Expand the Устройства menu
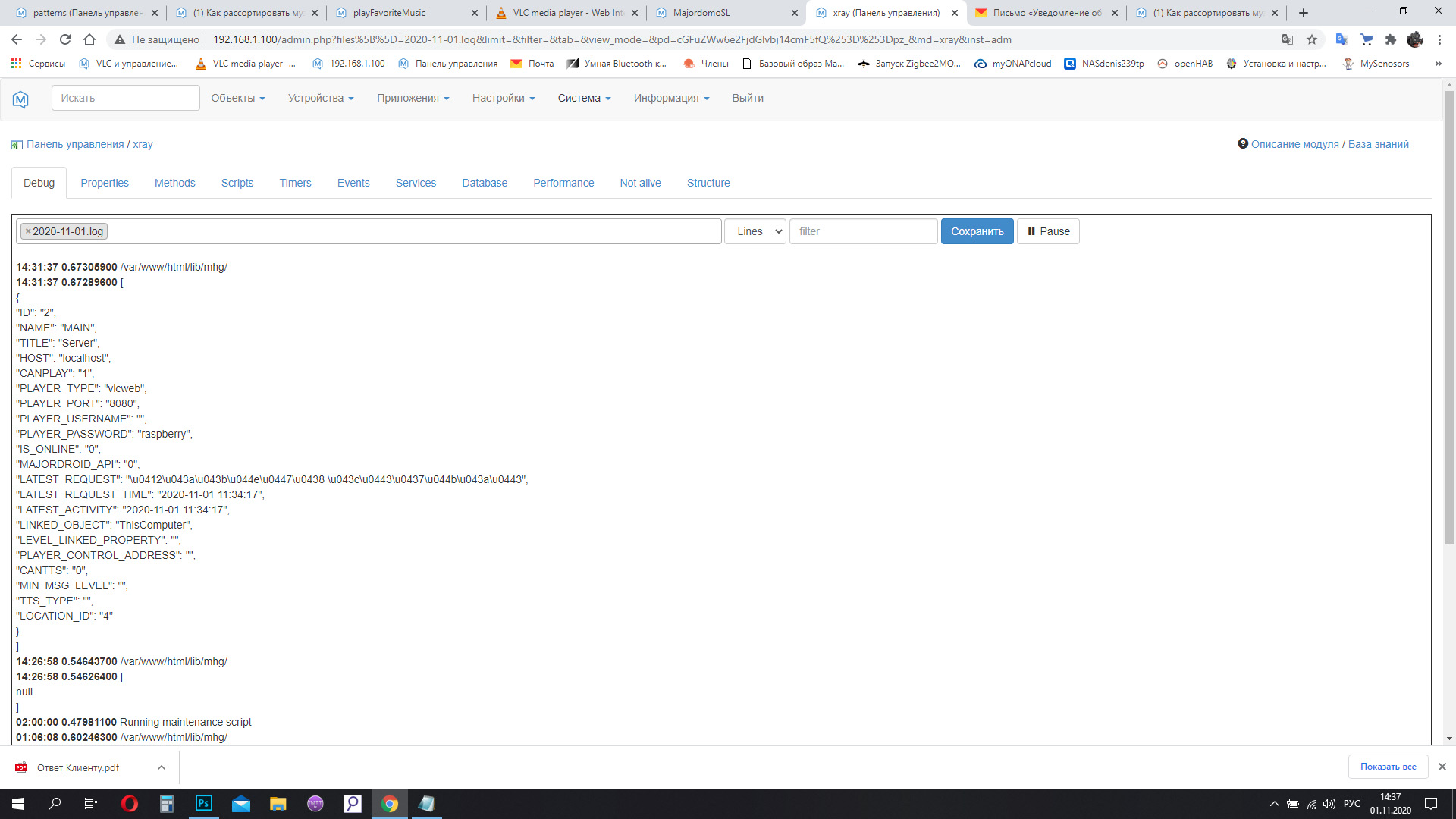1456x819 pixels. coord(321,98)
